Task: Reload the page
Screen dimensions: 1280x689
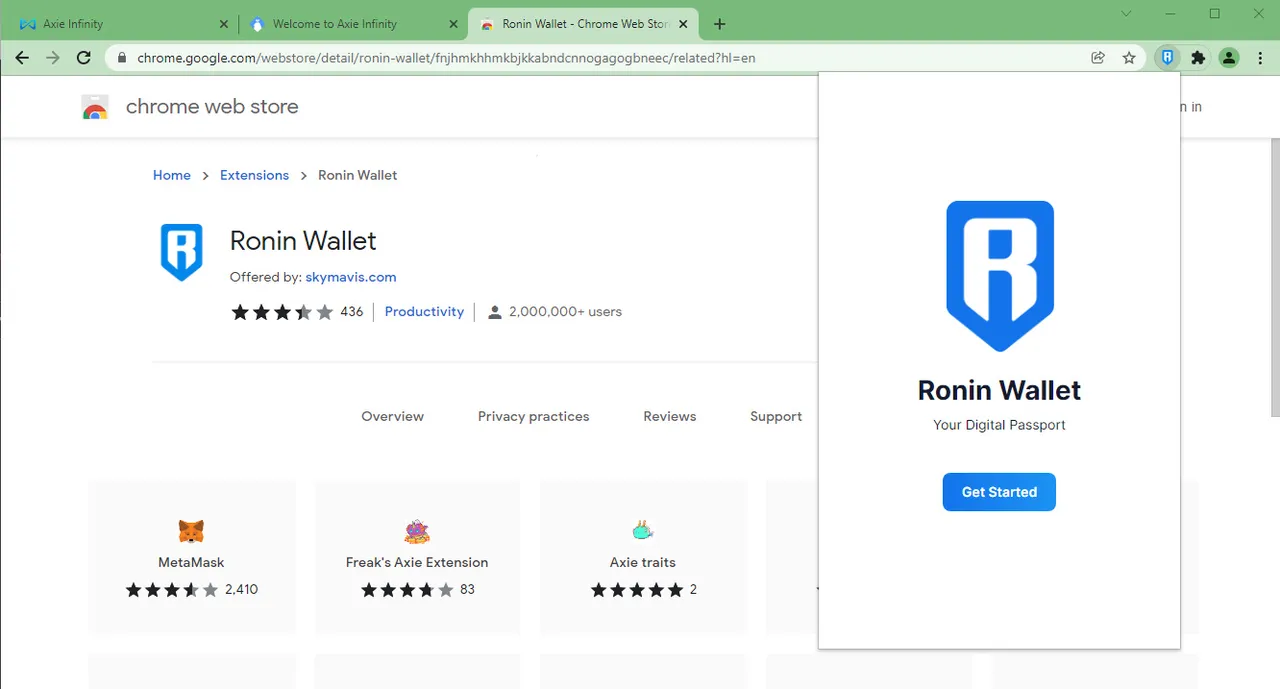Action: click(x=84, y=58)
